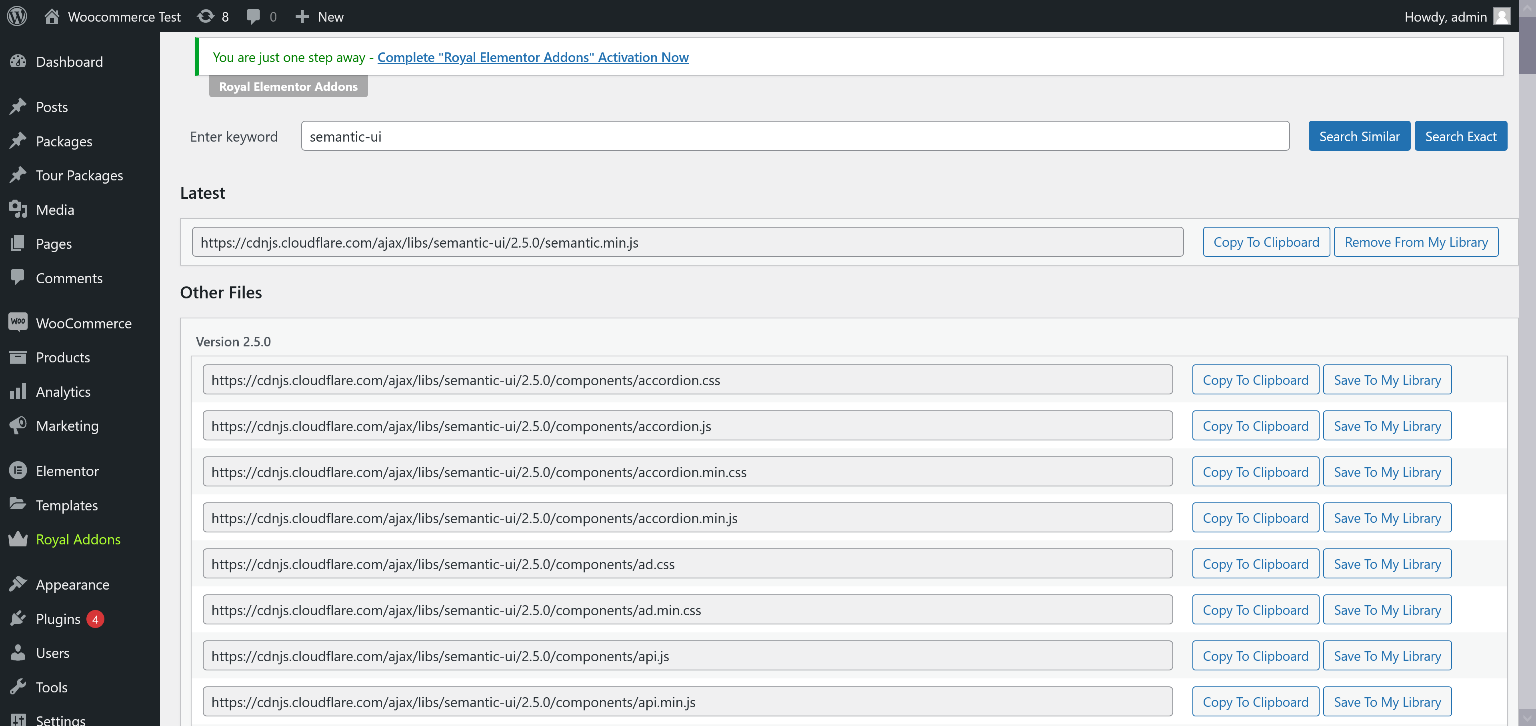Go to WooCommerce menu
This screenshot has height=726, width=1536.
point(80,323)
